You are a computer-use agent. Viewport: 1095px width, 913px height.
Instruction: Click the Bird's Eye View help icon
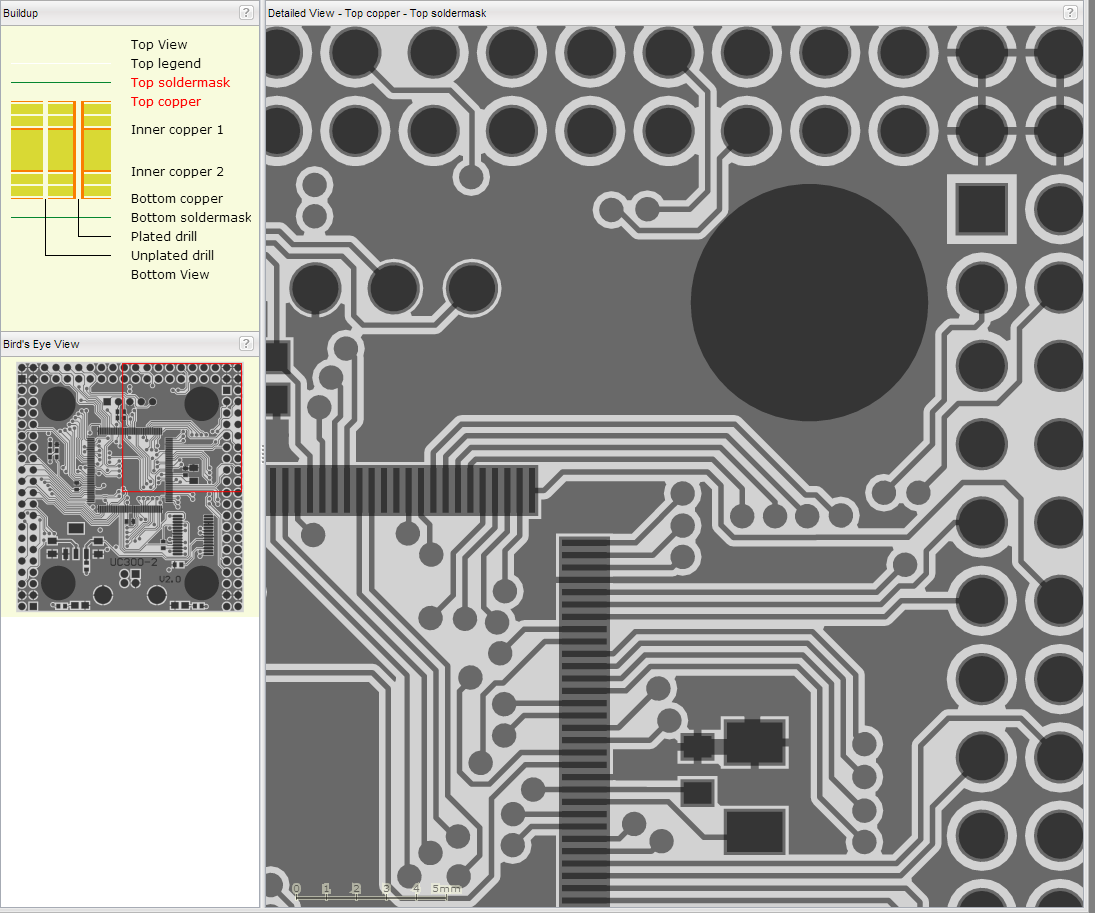tap(246, 344)
